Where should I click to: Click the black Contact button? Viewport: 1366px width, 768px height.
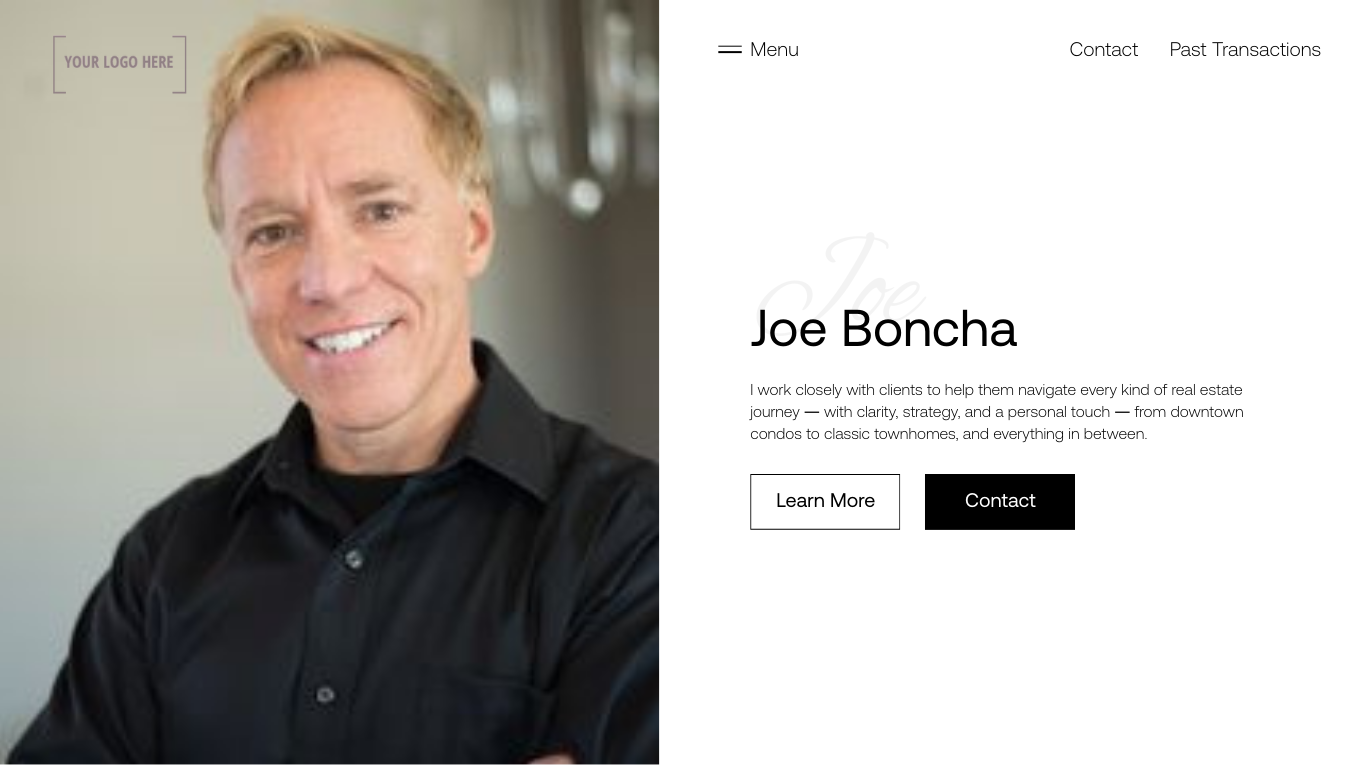pos(1000,501)
